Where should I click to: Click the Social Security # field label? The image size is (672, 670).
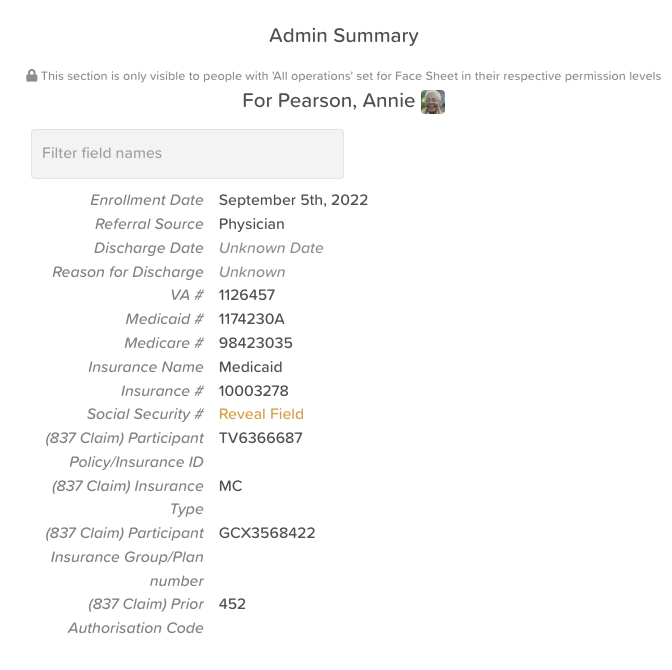(145, 414)
